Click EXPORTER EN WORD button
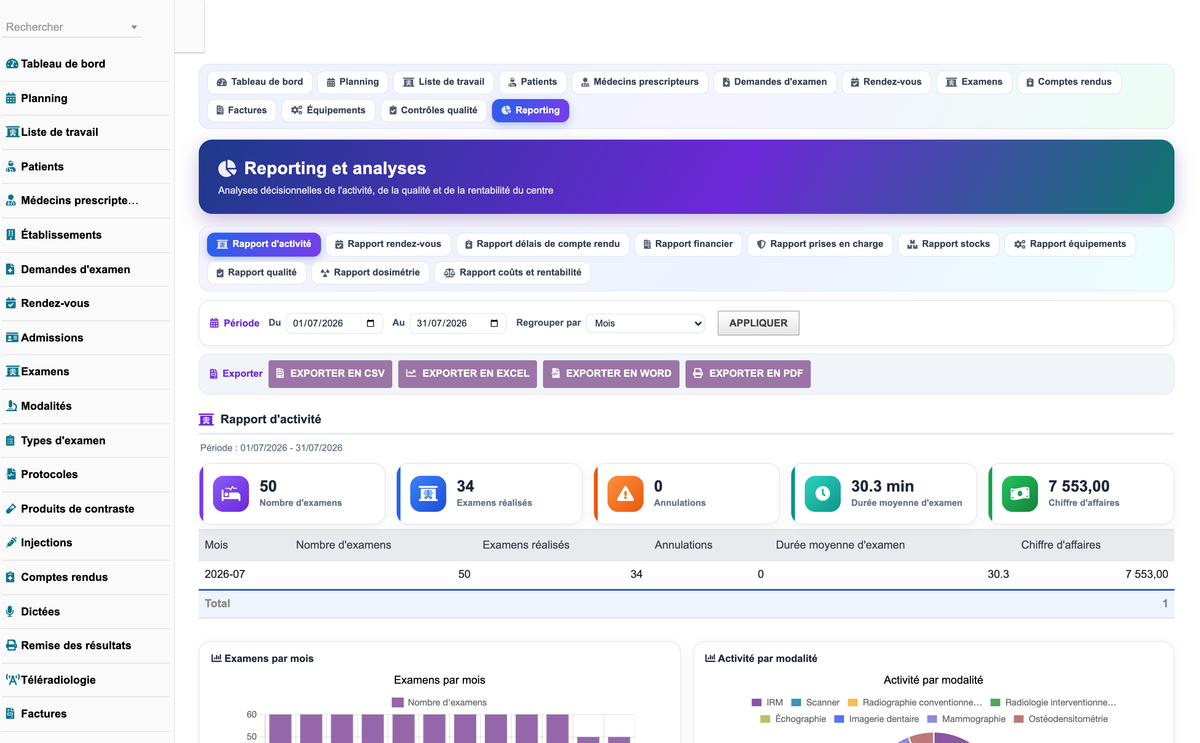Viewport: 1200px width, 743px height. 611,374
